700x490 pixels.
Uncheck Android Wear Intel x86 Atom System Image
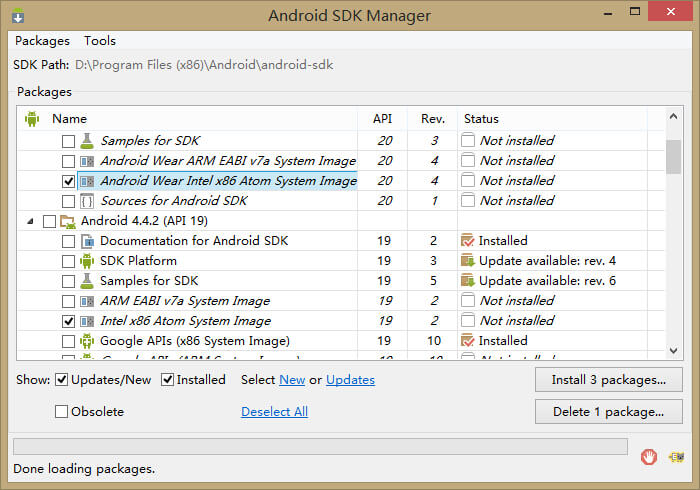[x=68, y=181]
